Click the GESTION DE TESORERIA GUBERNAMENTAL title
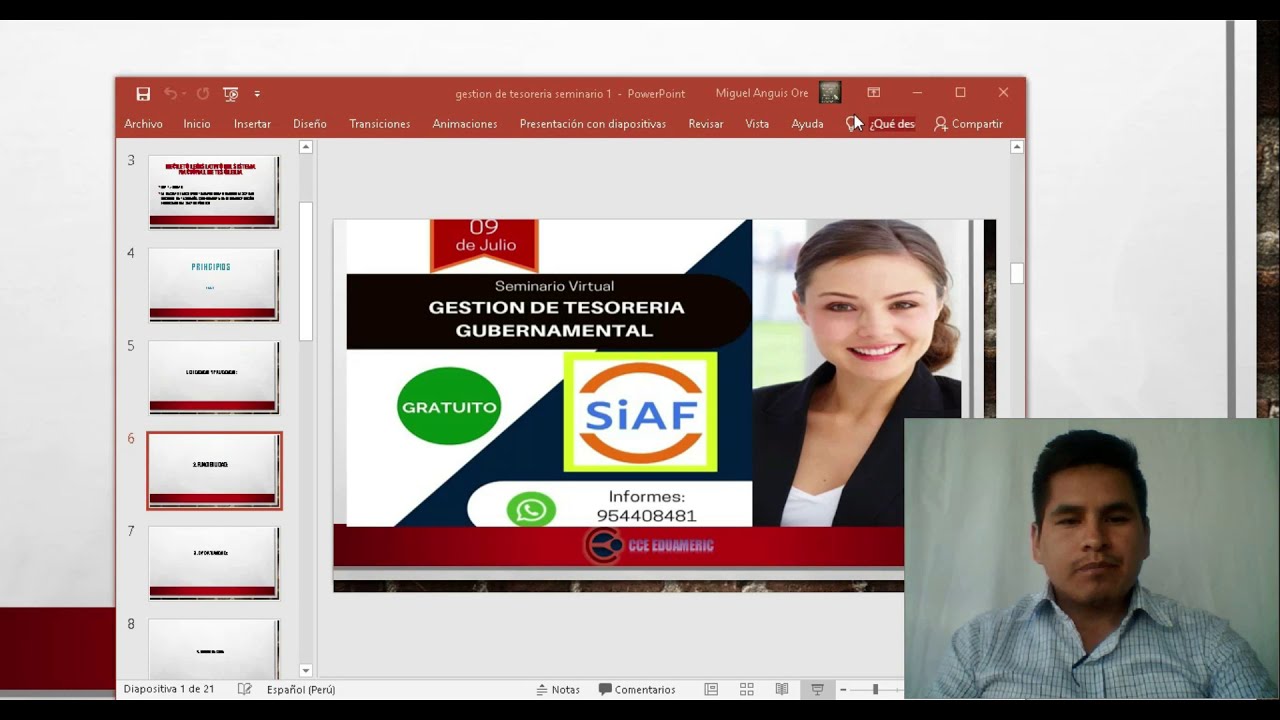This screenshot has width=1280, height=720. click(x=556, y=318)
